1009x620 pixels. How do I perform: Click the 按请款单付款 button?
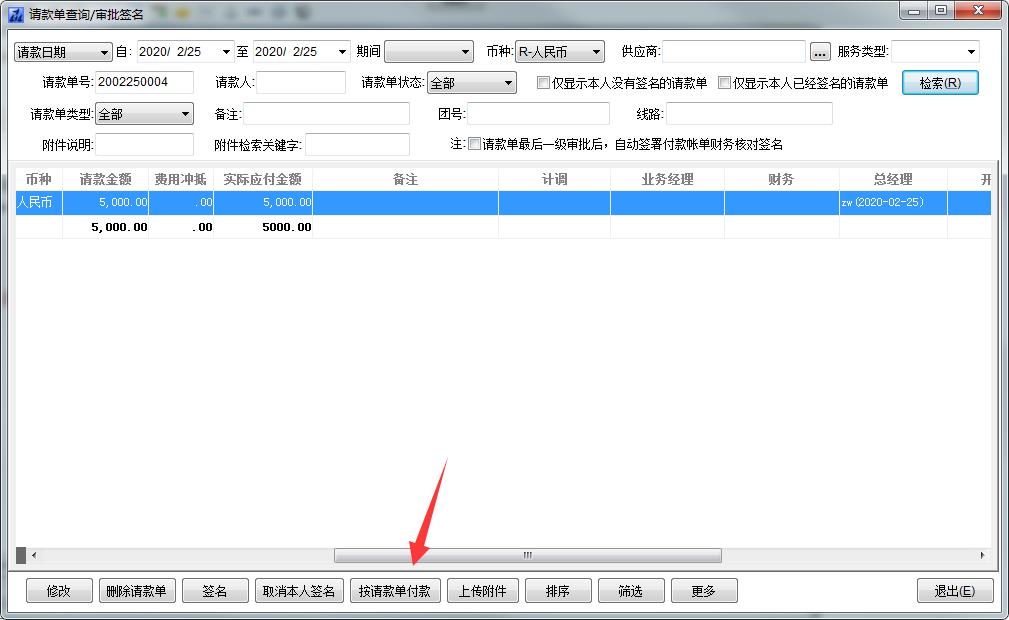pos(394,591)
